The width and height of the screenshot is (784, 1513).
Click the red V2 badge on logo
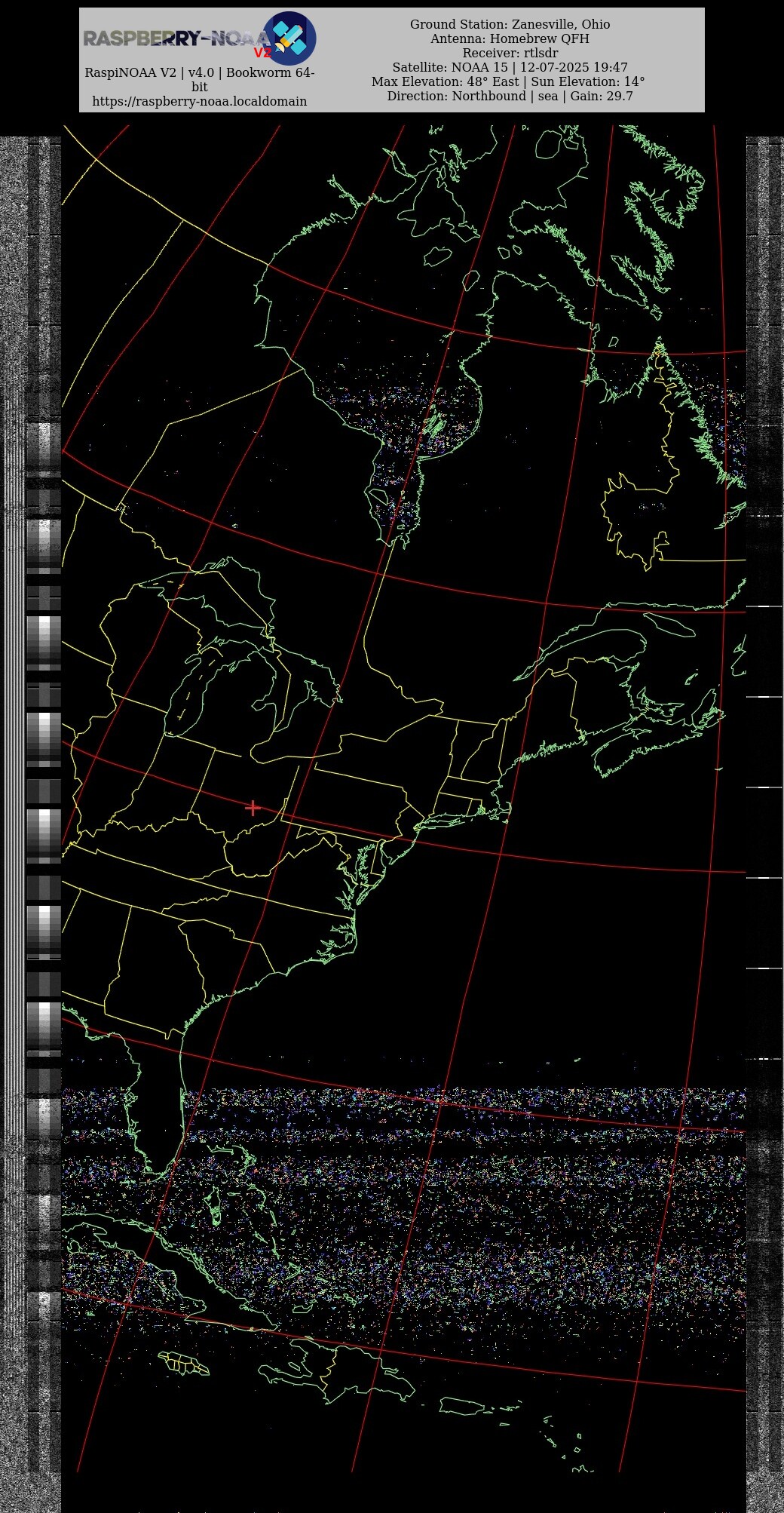point(262,53)
